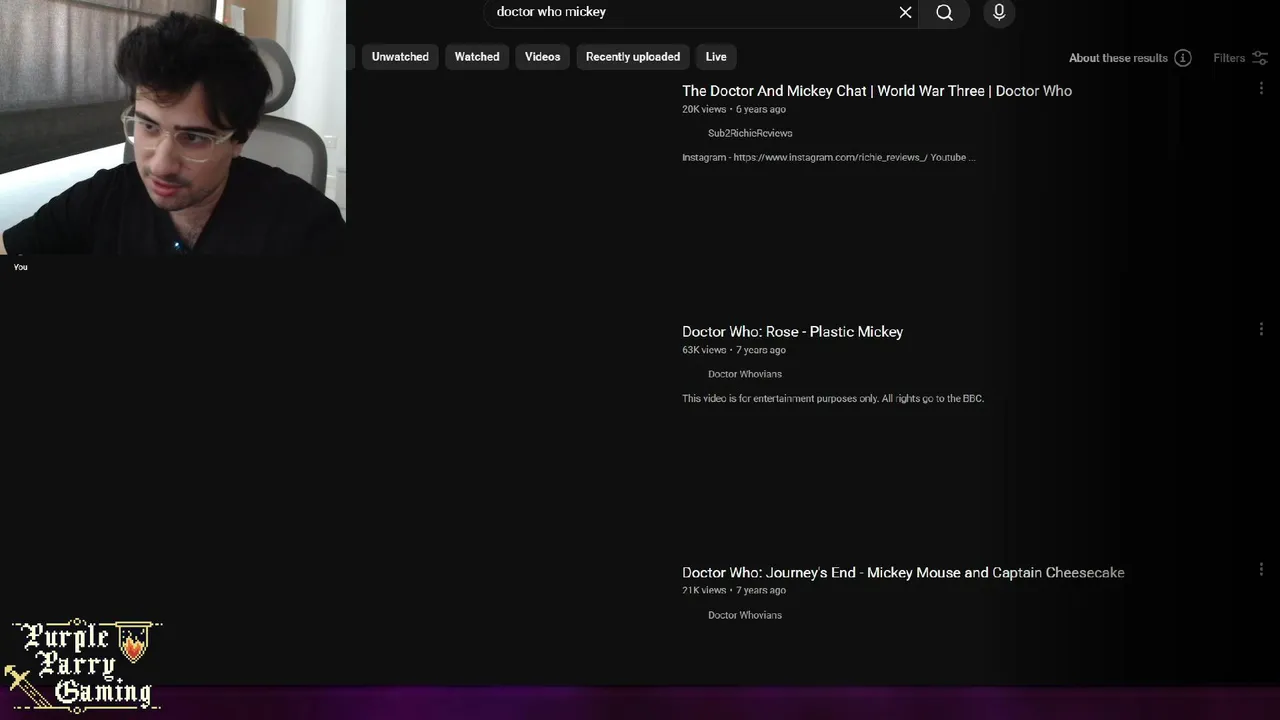
Task: Open more options for Journey's End video
Action: pyautogui.click(x=1261, y=569)
